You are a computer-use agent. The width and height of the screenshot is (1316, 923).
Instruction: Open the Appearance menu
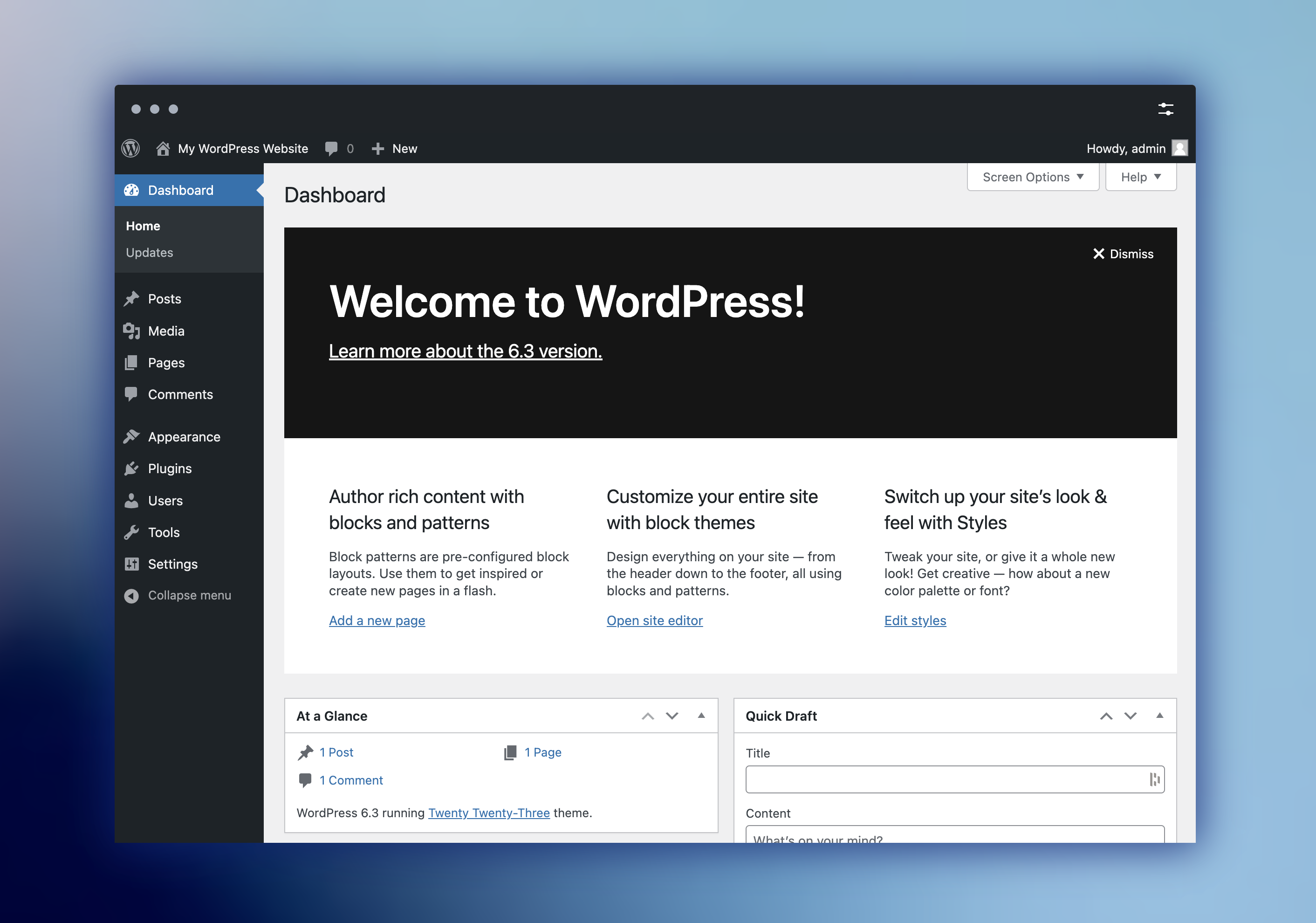point(184,437)
